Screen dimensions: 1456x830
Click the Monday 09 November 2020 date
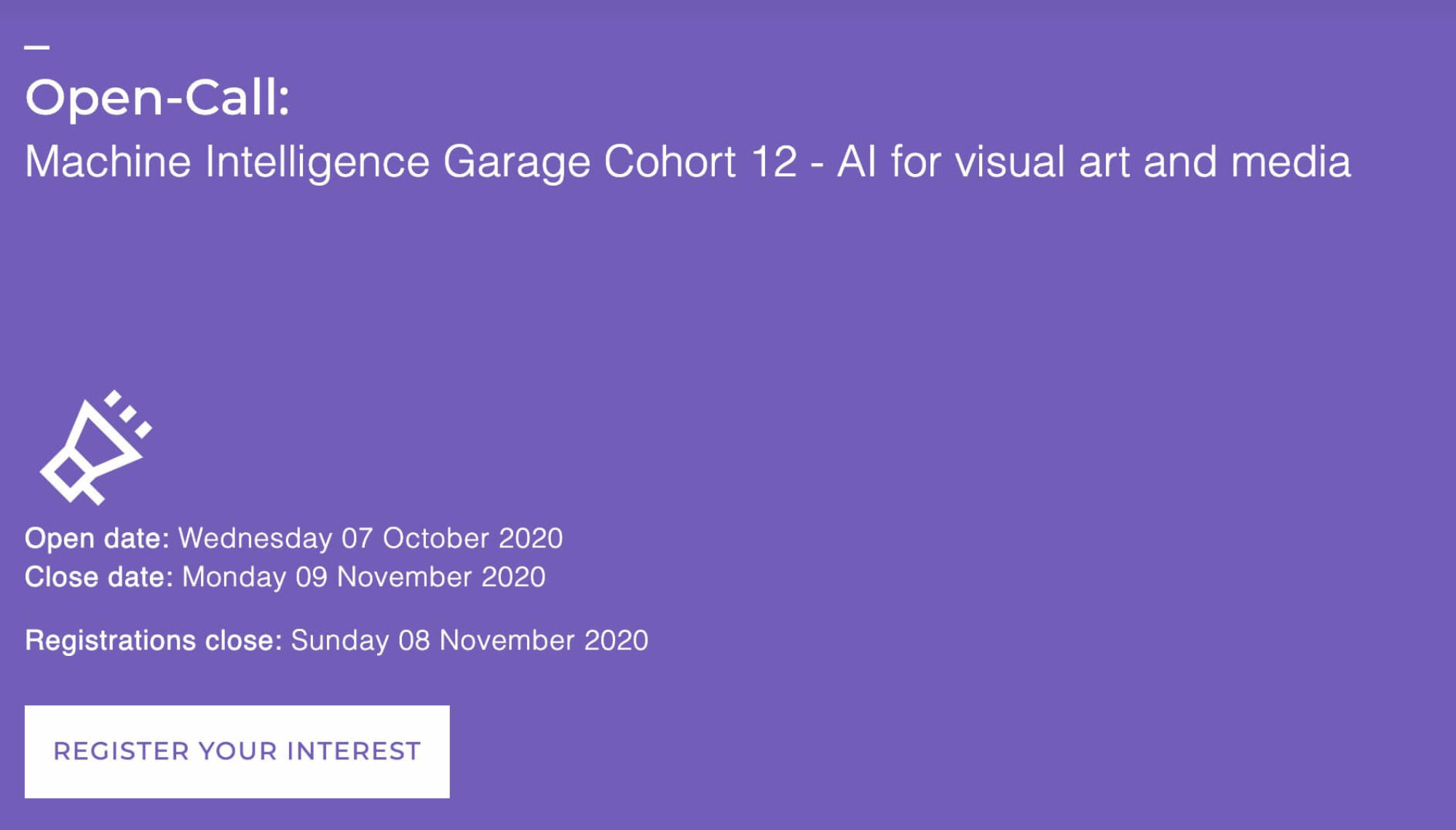pos(363,577)
